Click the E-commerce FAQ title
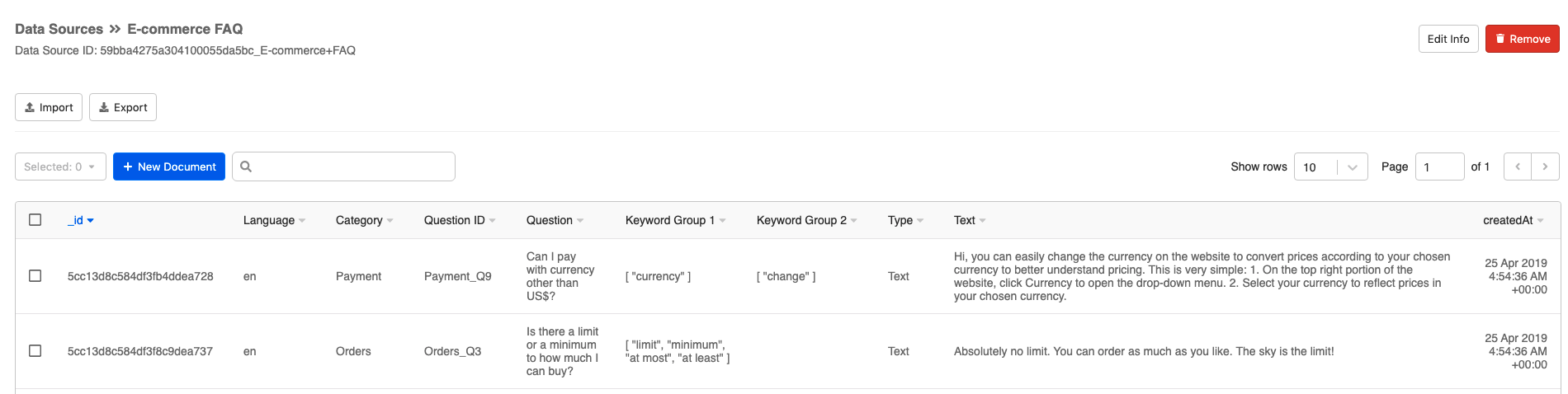 (x=185, y=29)
